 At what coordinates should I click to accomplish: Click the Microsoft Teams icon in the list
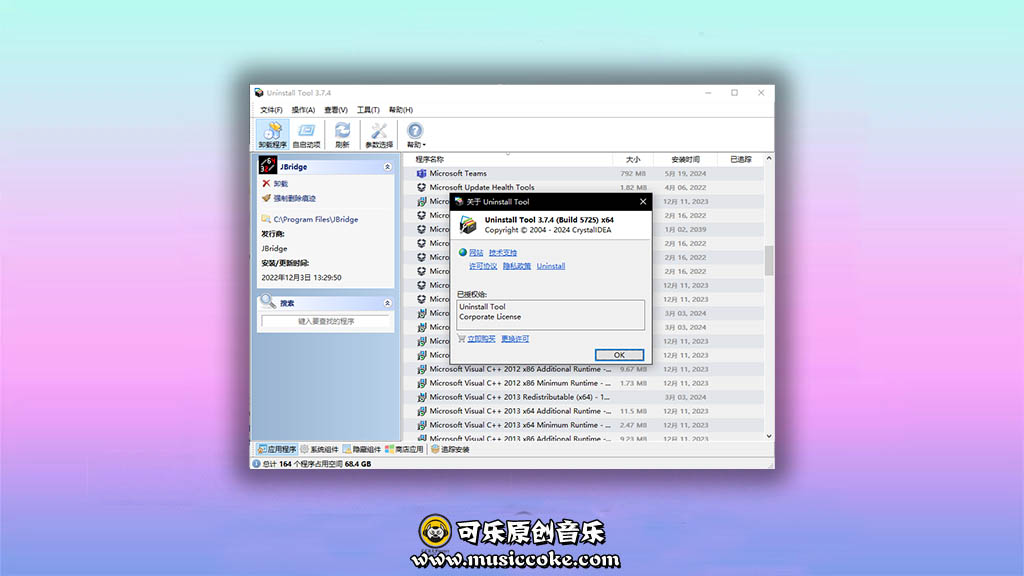coord(421,174)
